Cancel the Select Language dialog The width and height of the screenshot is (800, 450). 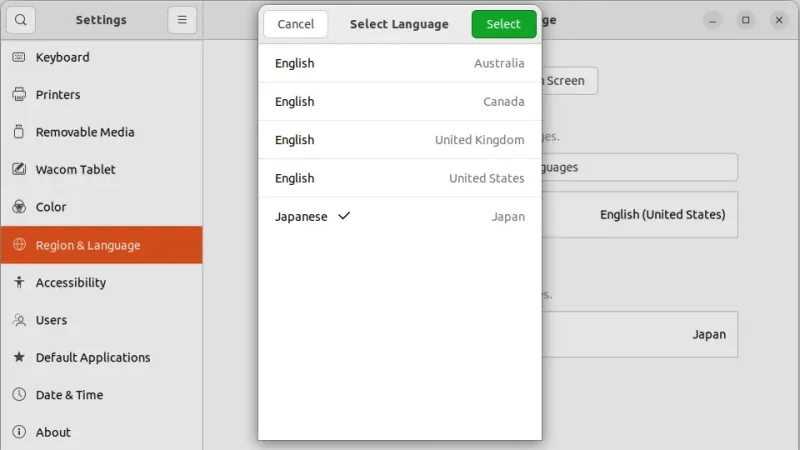coord(296,24)
